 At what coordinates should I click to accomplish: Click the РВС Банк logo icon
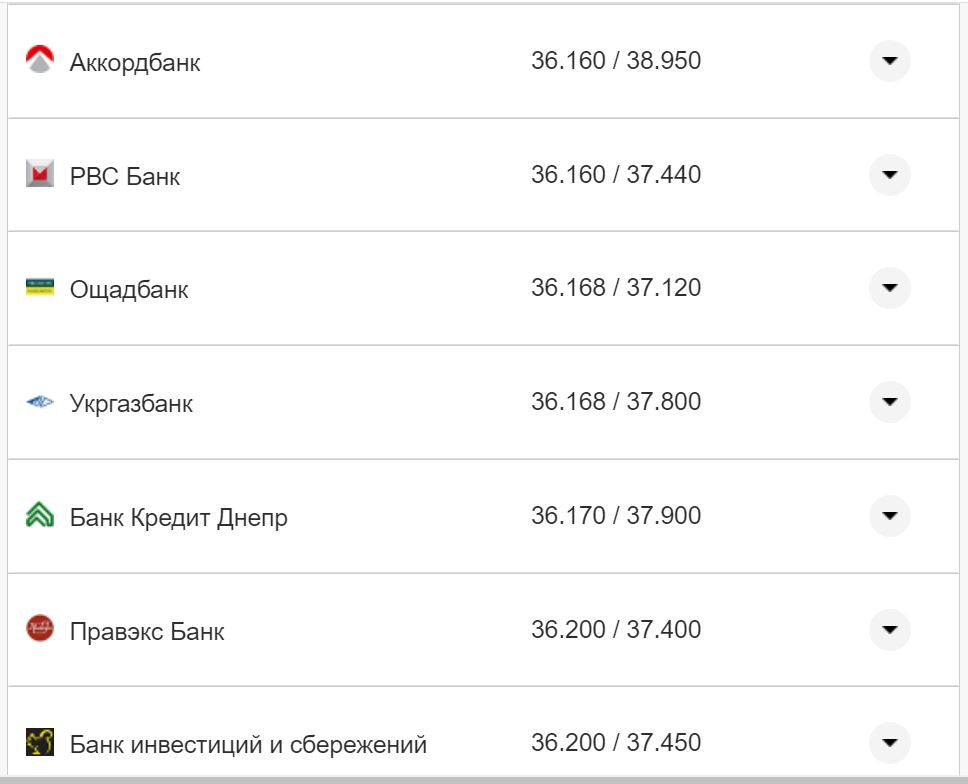40,175
